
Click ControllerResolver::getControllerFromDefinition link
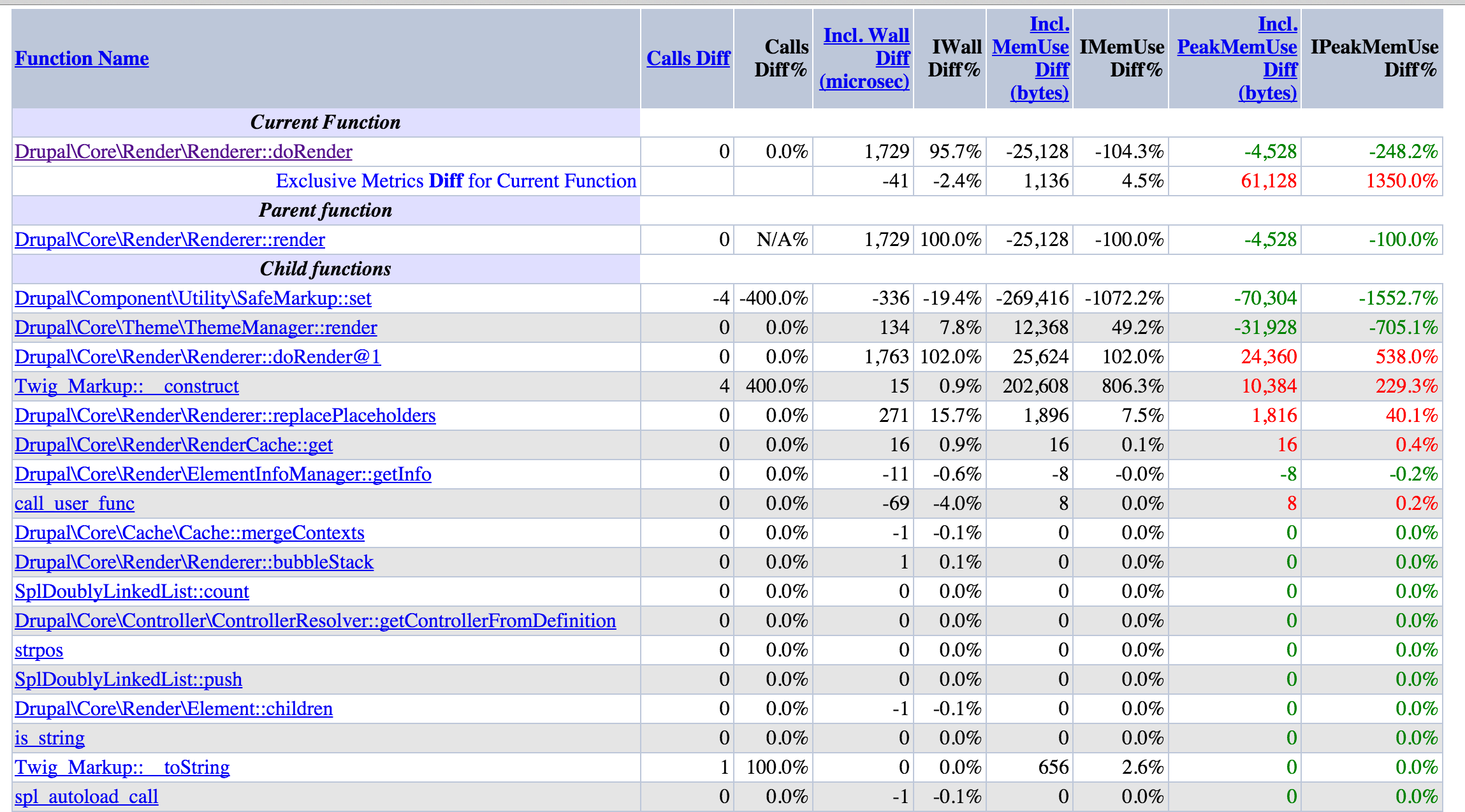(315, 621)
